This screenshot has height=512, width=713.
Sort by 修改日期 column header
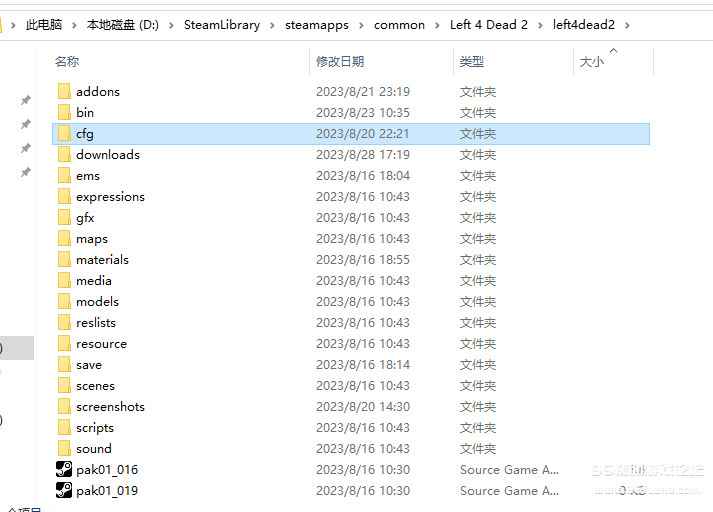pyautogui.click(x=340, y=61)
